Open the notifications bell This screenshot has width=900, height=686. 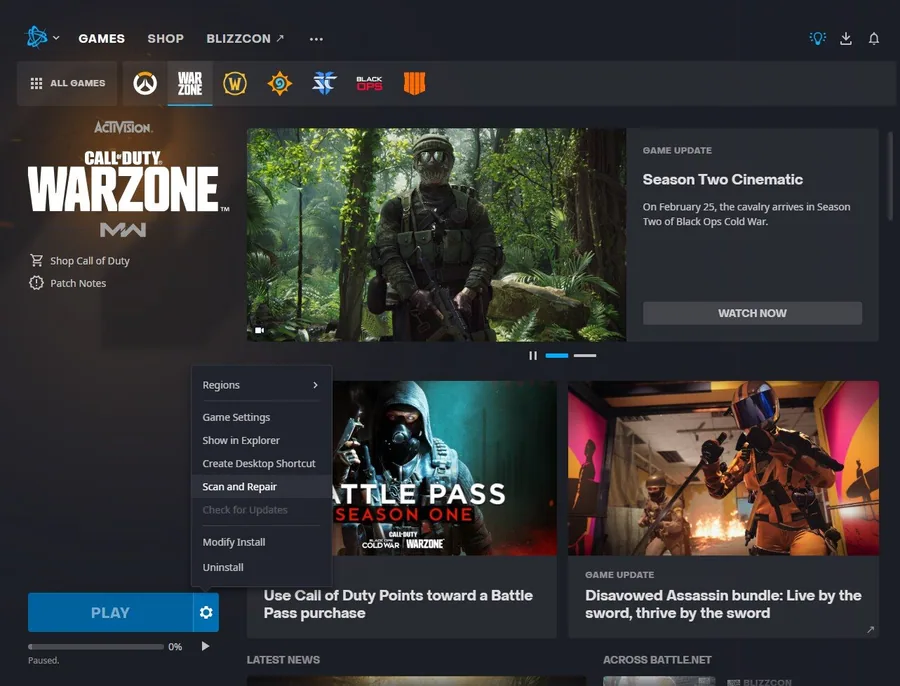pos(874,38)
